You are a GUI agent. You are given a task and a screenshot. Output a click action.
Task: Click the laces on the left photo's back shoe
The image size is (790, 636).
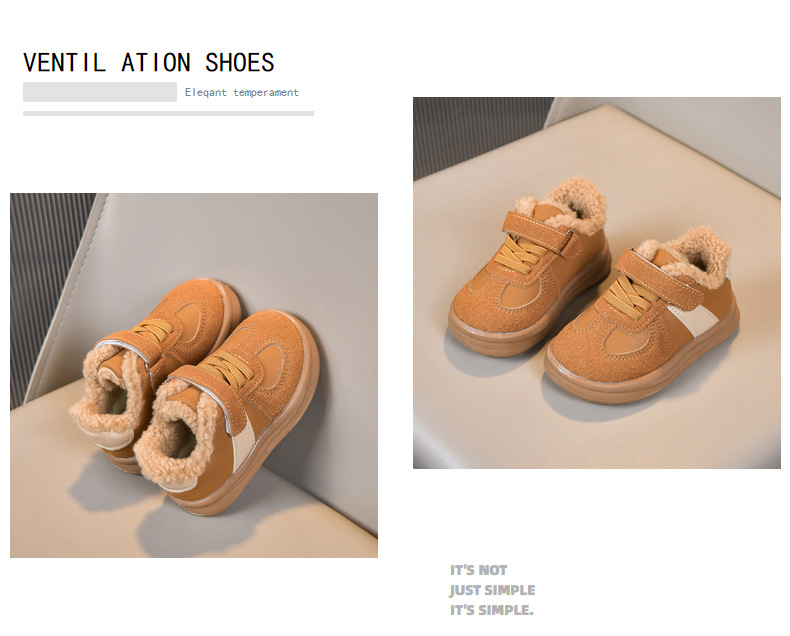click(154, 329)
